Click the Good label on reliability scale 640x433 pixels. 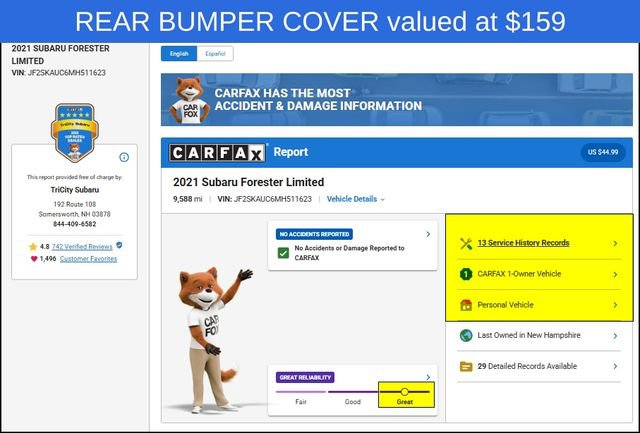pyautogui.click(x=353, y=402)
